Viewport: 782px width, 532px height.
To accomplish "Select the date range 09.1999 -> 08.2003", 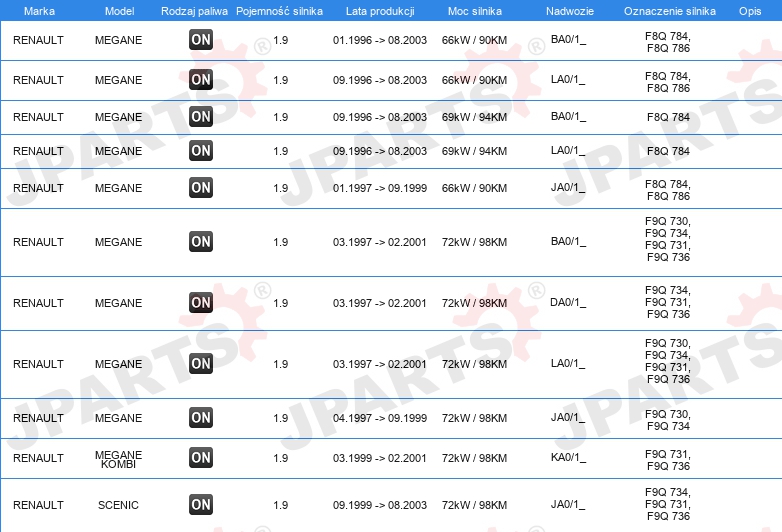I will click(x=380, y=505).
